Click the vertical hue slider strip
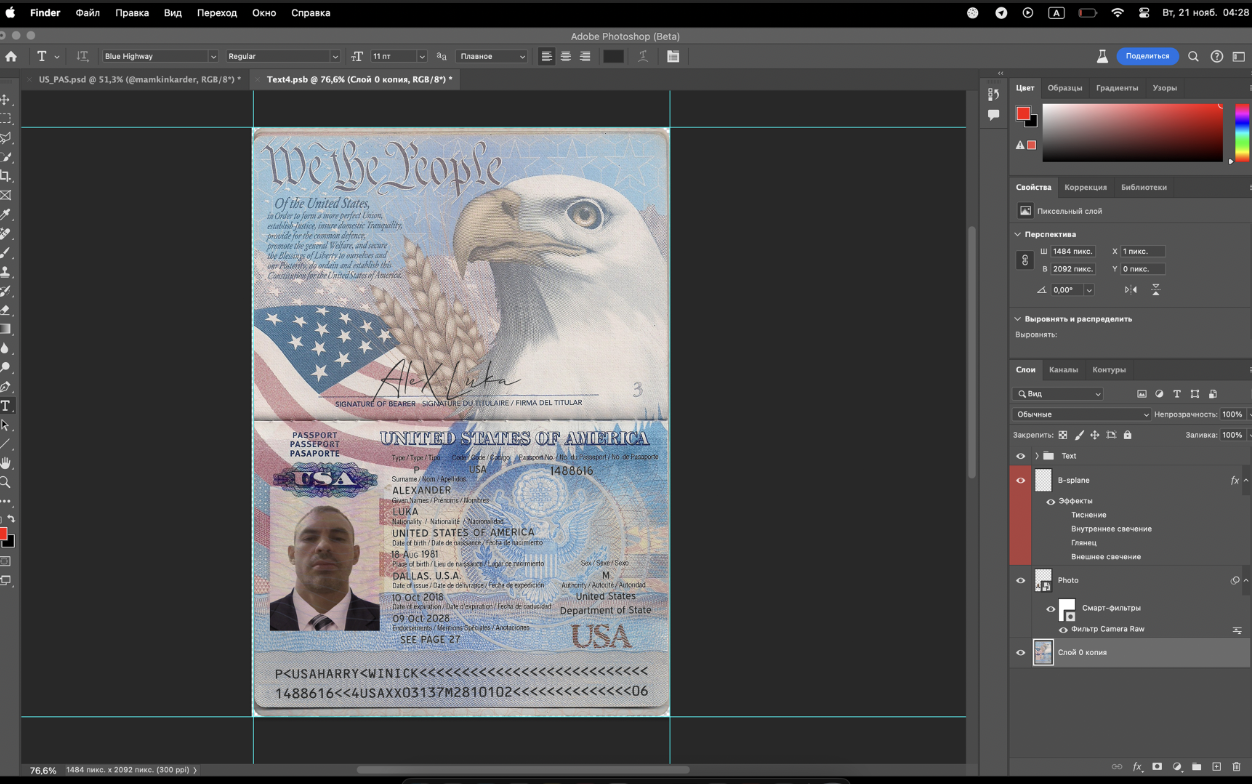1252x784 pixels. [1241, 132]
